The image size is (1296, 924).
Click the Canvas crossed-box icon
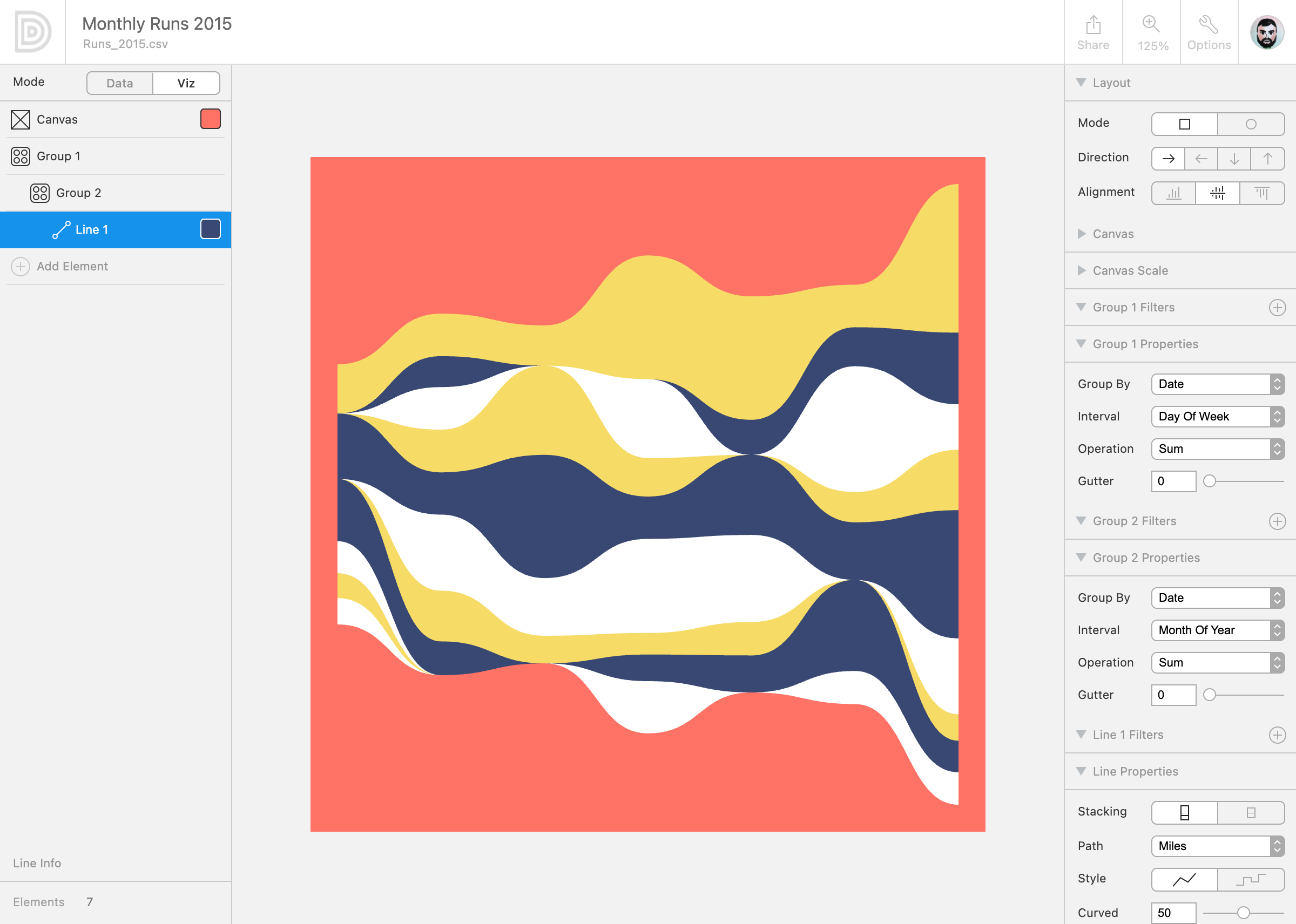[x=21, y=119]
